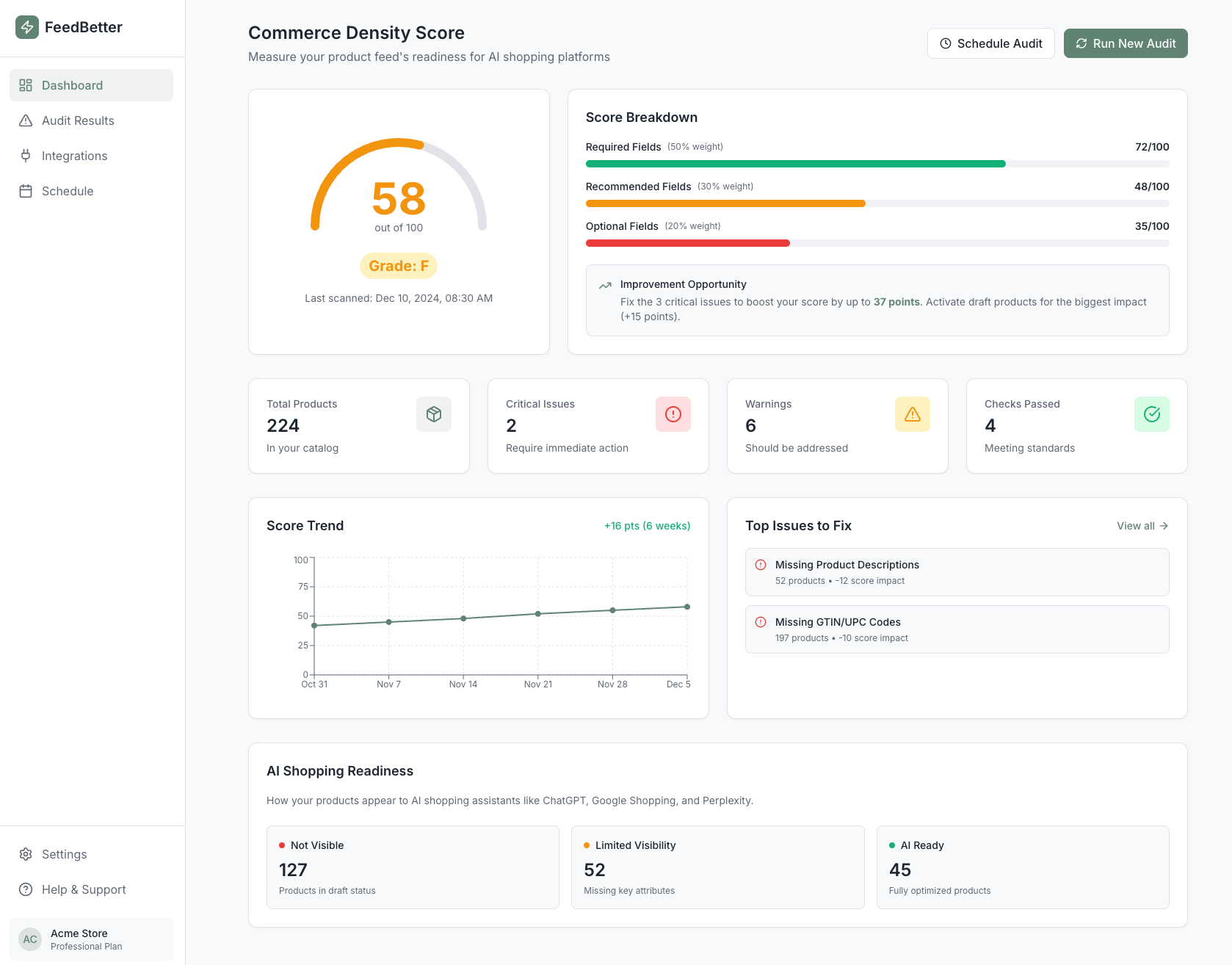Click the yellow warning triangle on Warnings card
The width and height of the screenshot is (1232, 965).
coord(913,413)
